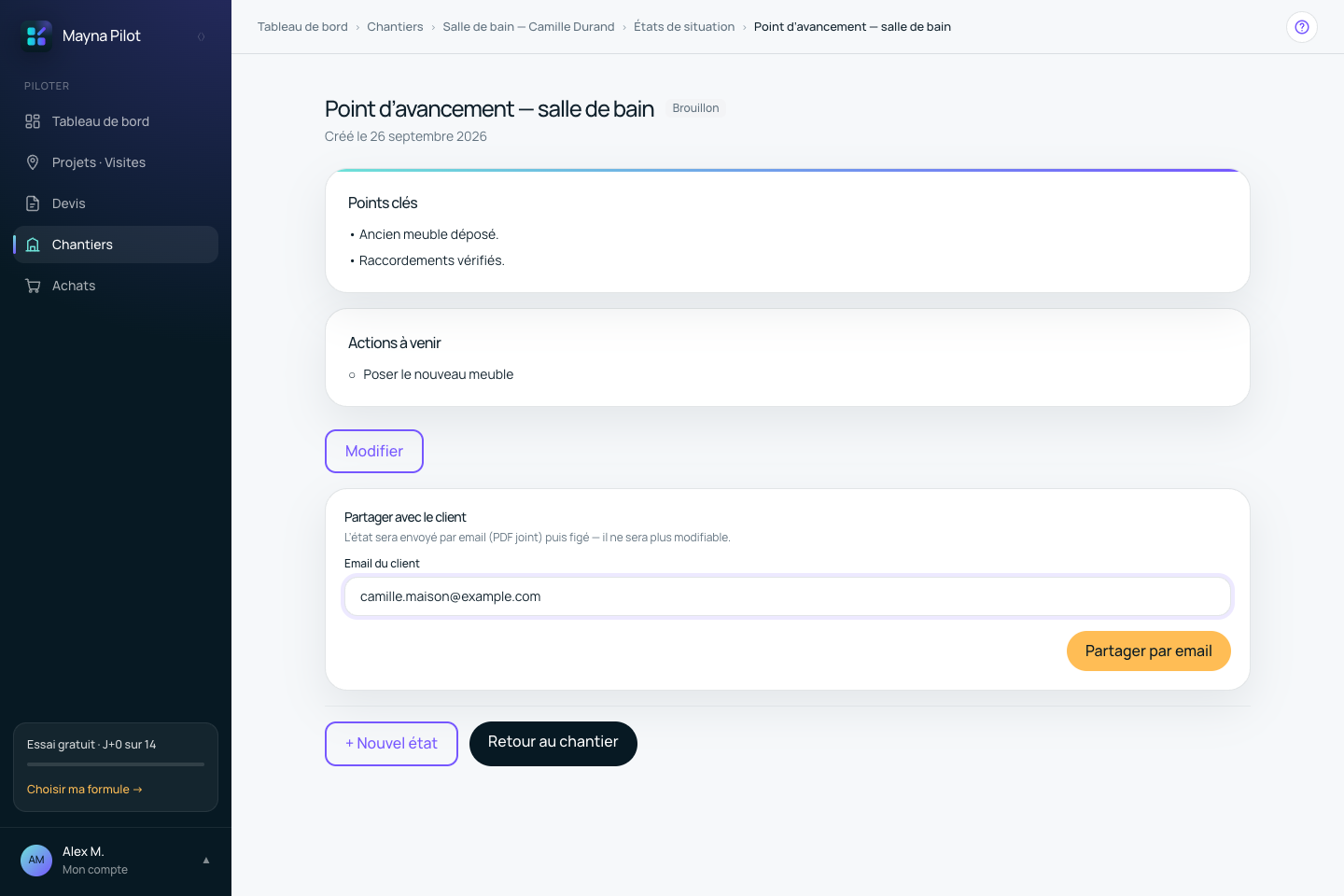Screen dimensions: 1344x896
Task: Go to Tableau de bord breadcrumb
Action: pyautogui.click(x=302, y=27)
